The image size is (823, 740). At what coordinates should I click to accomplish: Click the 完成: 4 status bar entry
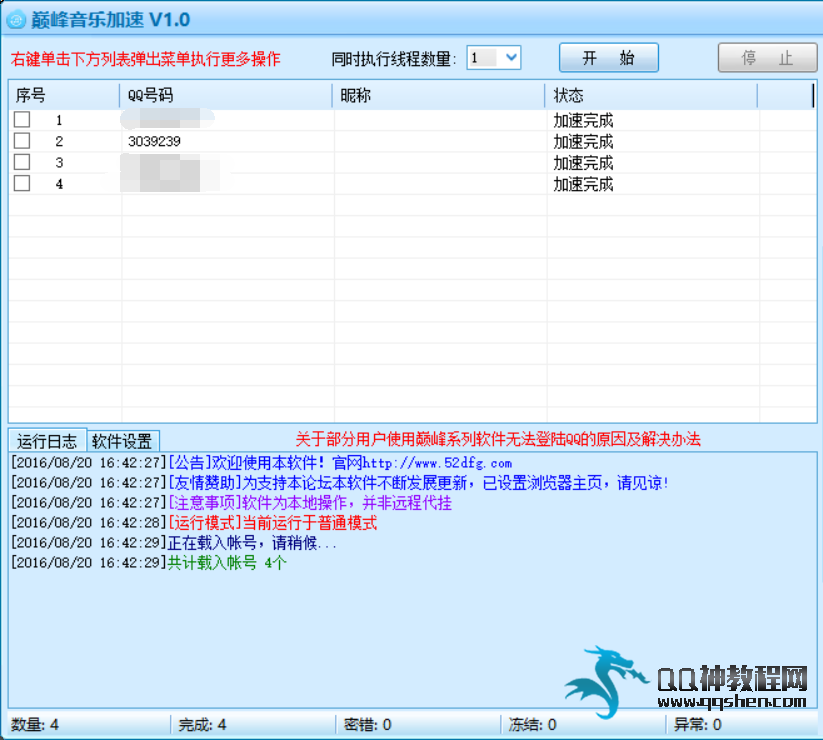pyautogui.click(x=202, y=725)
